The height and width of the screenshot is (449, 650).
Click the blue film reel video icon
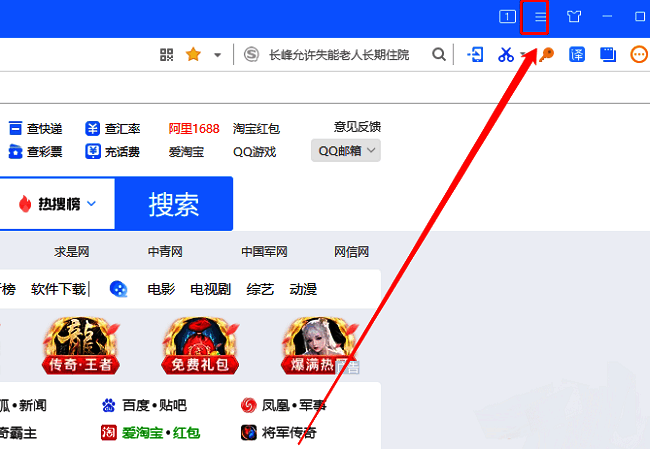[x=119, y=289]
